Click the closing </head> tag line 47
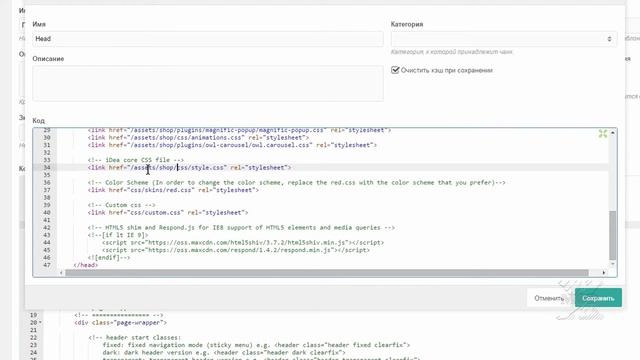Image resolution: width=640 pixels, height=360 pixels. click(86, 265)
